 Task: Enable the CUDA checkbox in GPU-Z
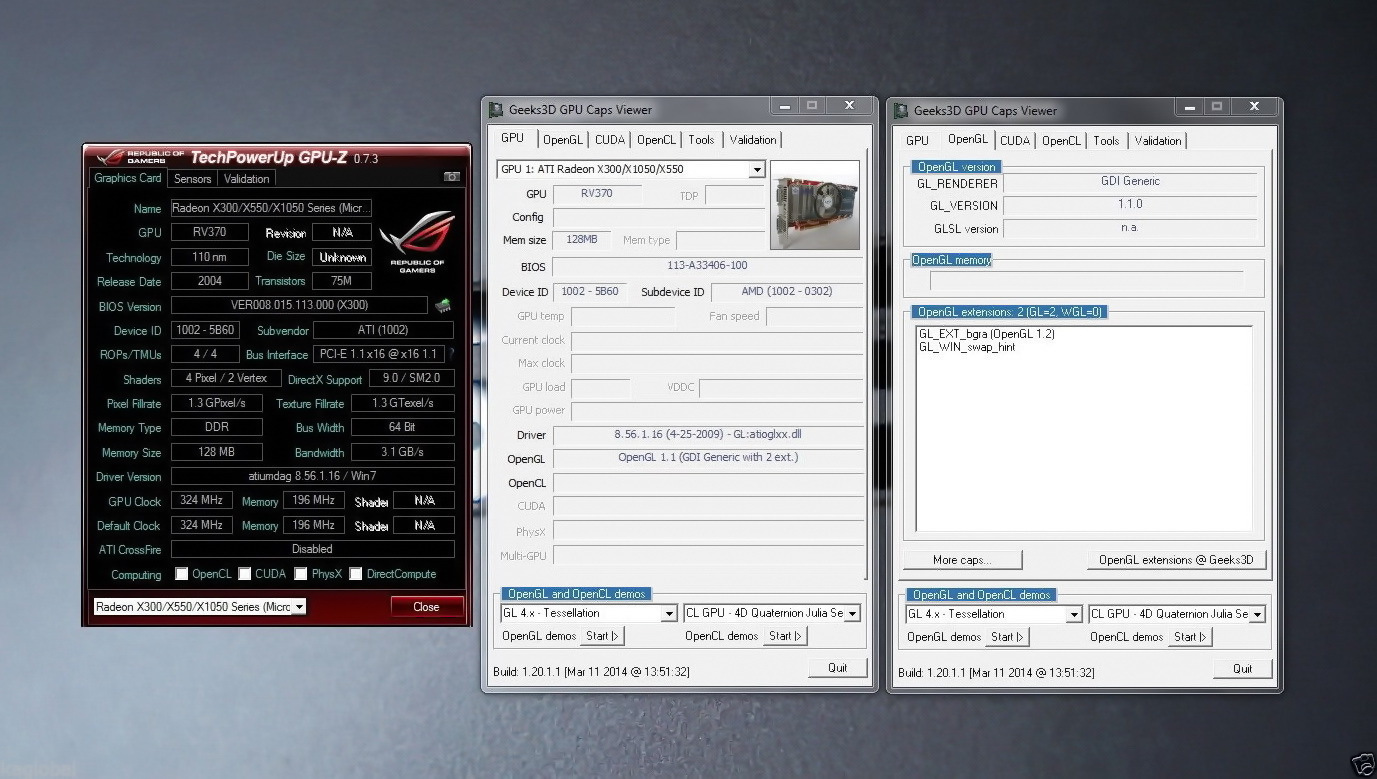click(245, 574)
